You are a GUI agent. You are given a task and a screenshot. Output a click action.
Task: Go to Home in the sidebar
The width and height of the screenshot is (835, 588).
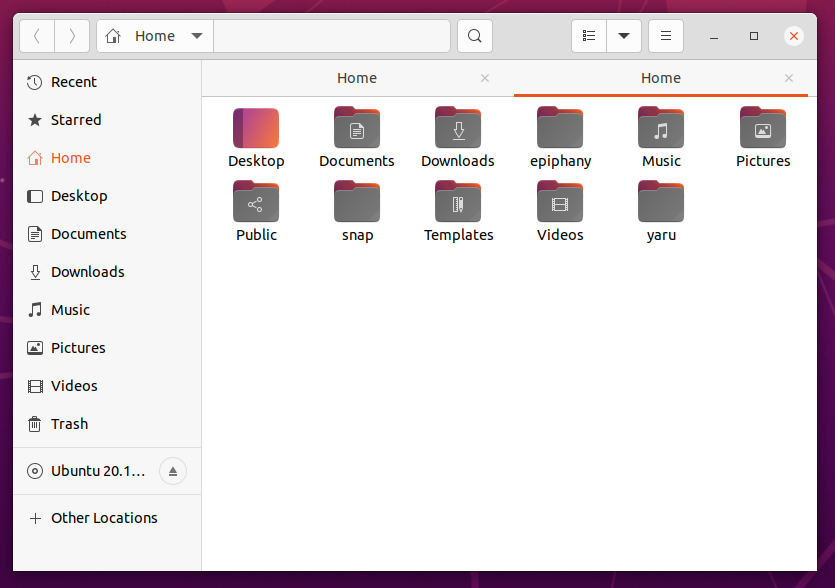(x=107, y=158)
